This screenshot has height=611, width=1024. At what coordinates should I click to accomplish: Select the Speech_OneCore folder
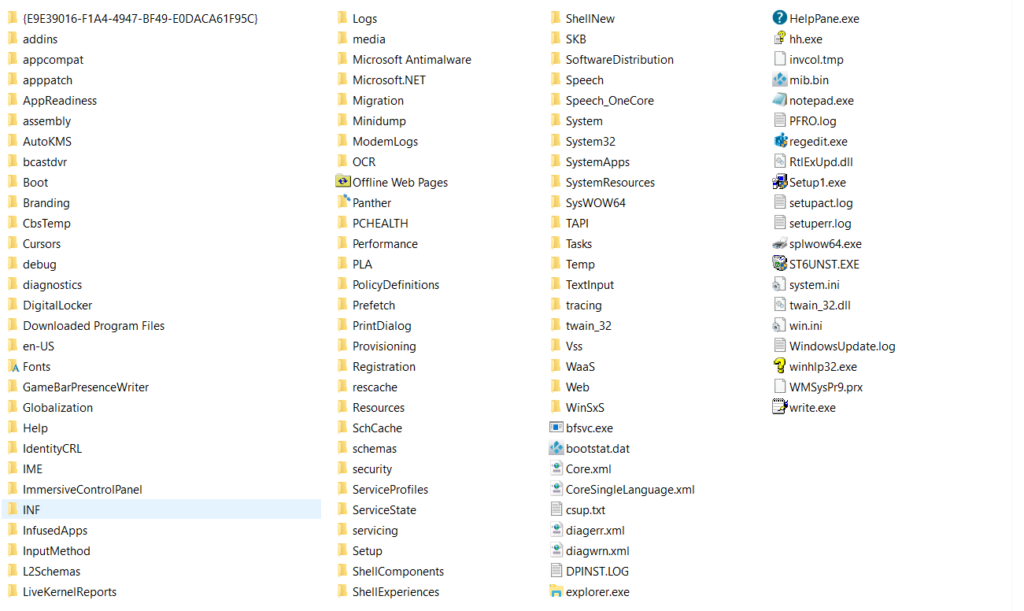[x=601, y=100]
